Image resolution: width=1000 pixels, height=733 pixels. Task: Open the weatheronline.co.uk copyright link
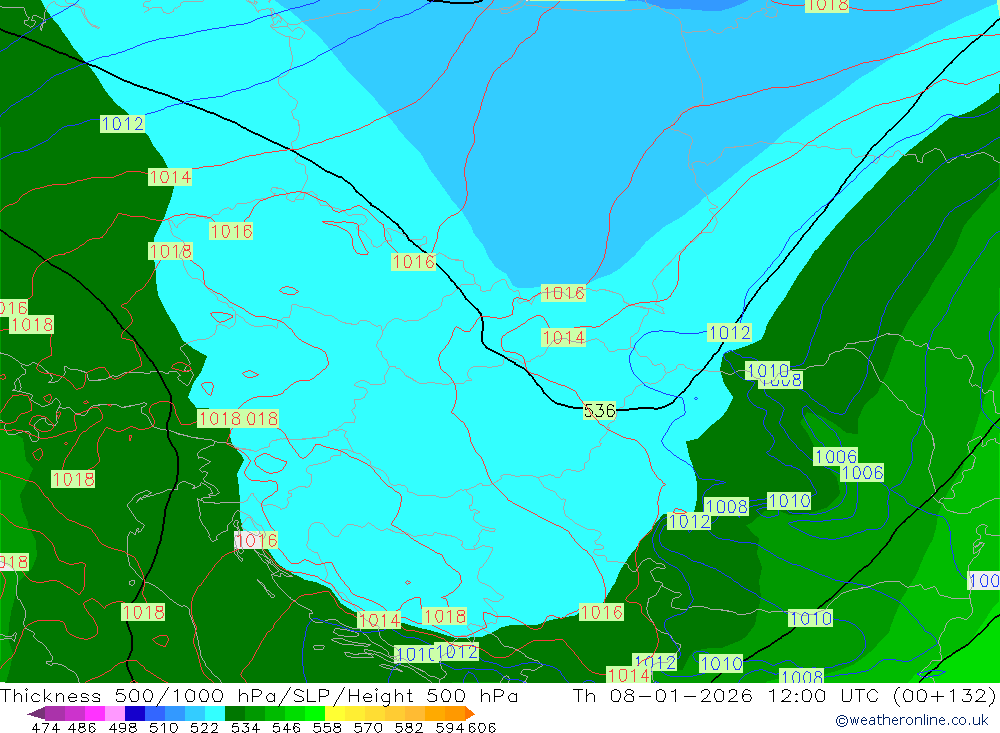pyautogui.click(x=911, y=720)
